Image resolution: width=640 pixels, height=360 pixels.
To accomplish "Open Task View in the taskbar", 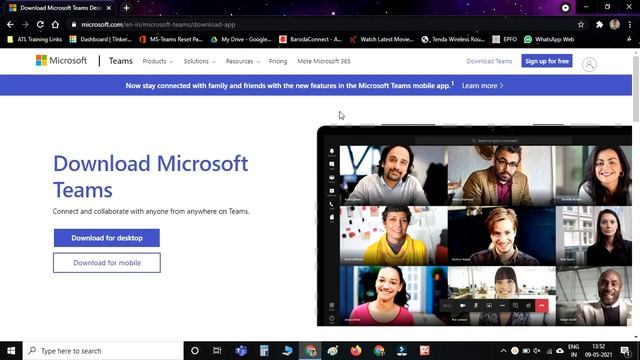I will tap(217, 351).
